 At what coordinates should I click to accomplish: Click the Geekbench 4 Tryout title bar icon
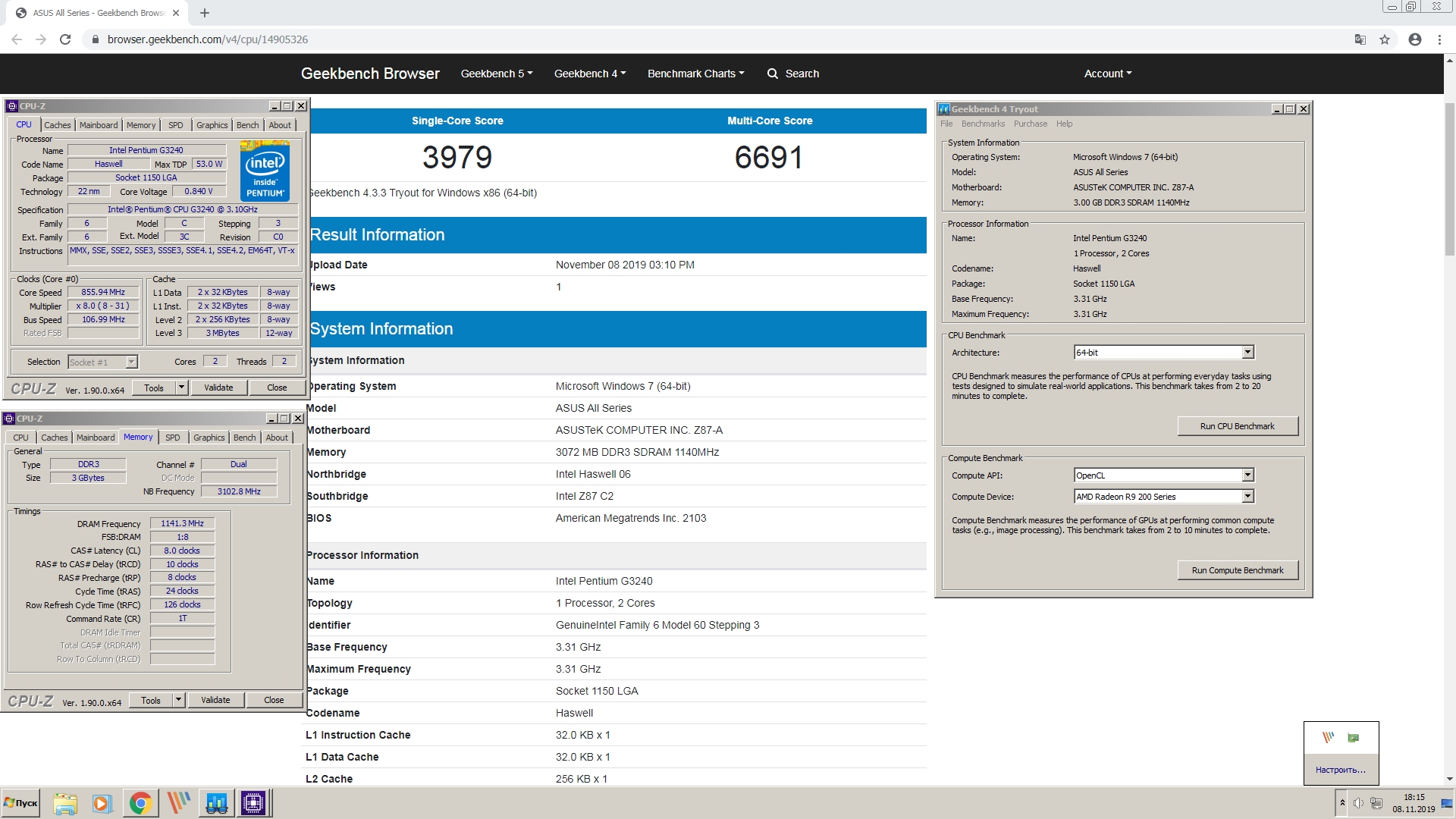(x=944, y=109)
